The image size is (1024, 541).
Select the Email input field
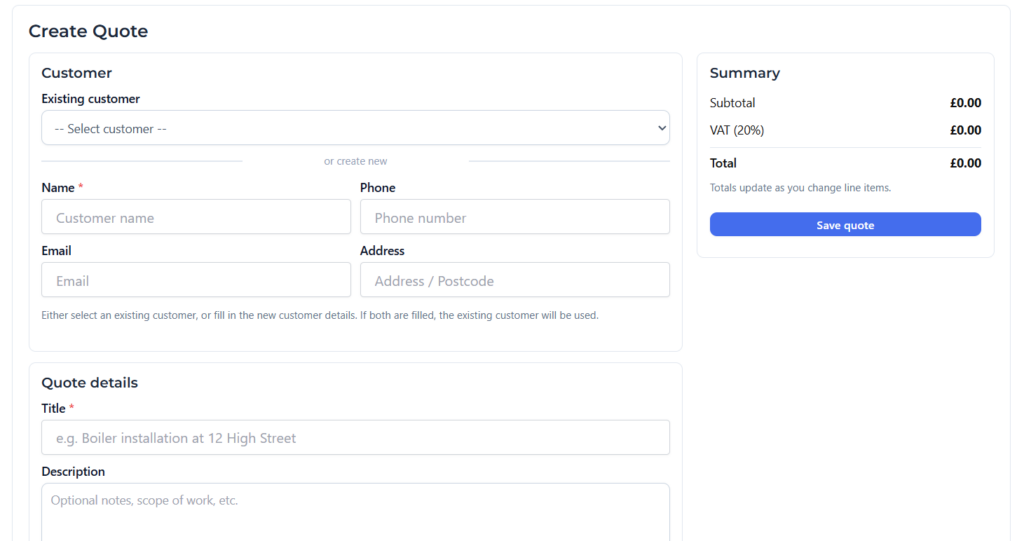pyautogui.click(x=196, y=281)
